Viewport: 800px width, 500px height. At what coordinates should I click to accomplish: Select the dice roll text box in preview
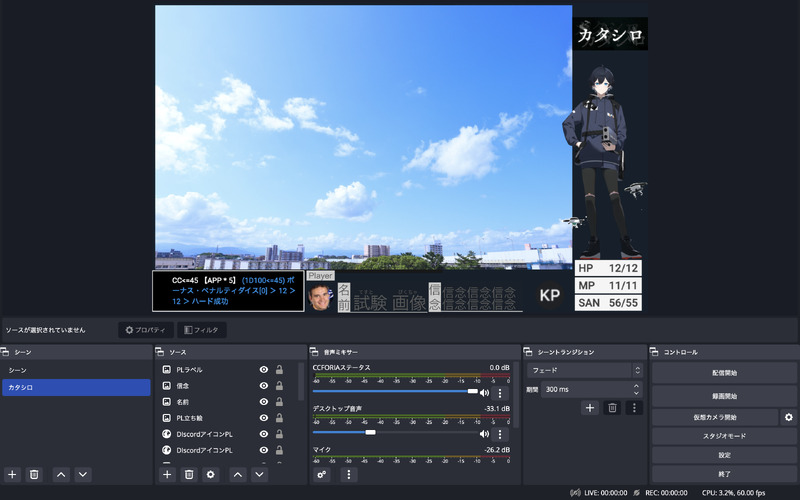(x=228, y=291)
